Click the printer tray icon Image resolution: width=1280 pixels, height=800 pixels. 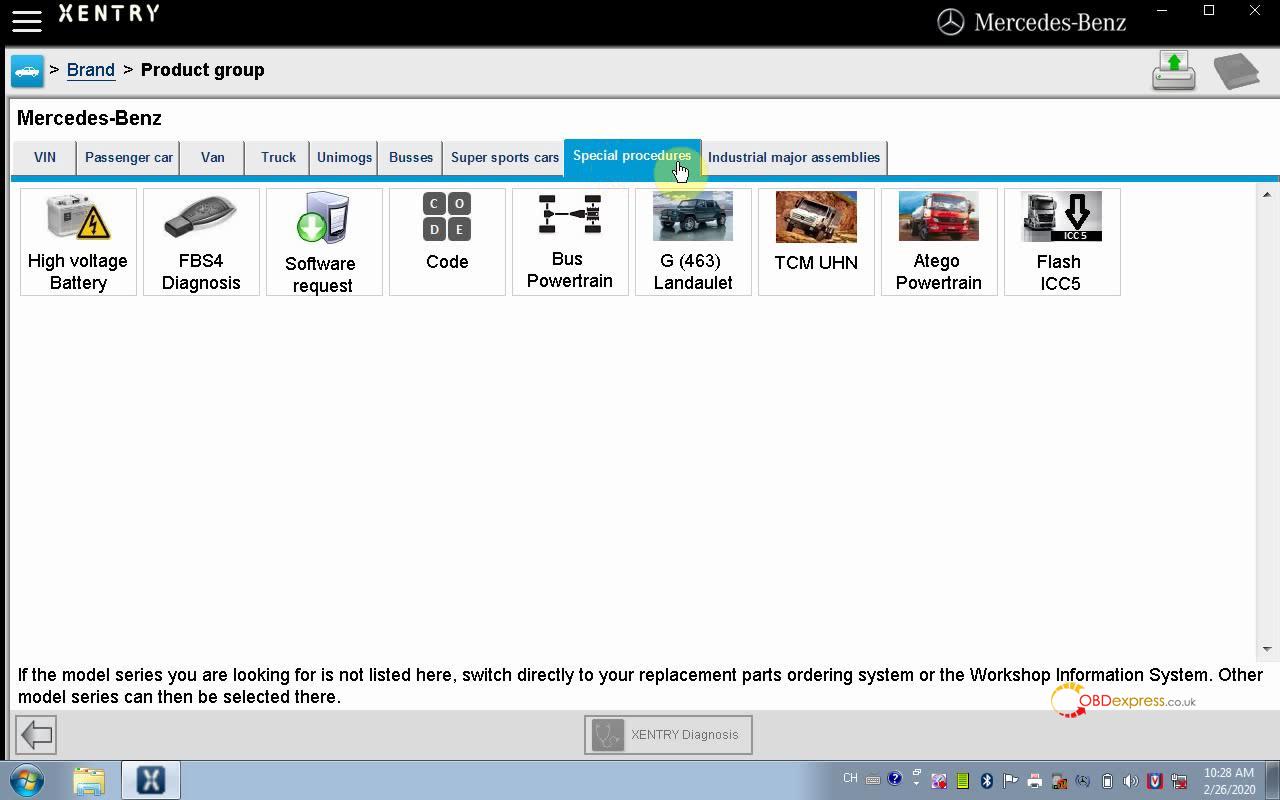pyautogui.click(x=1034, y=781)
